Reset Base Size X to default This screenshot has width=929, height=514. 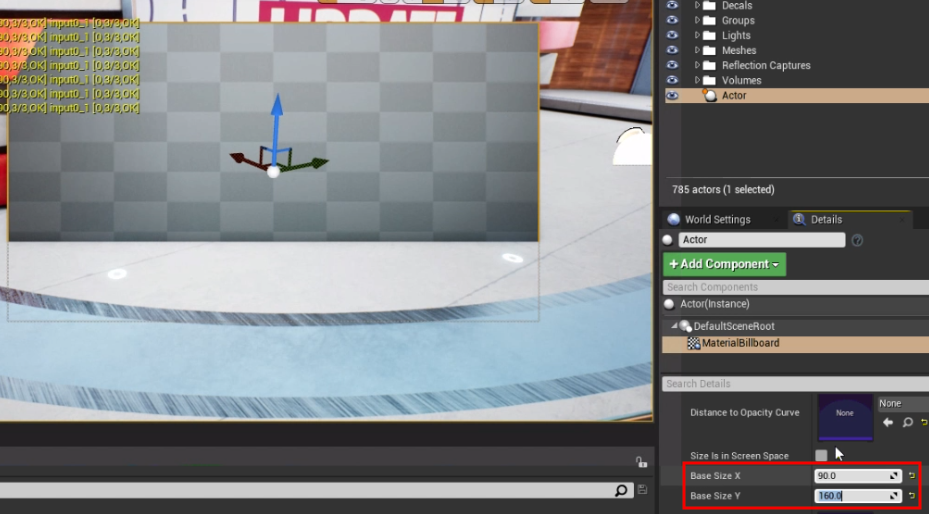(x=912, y=476)
